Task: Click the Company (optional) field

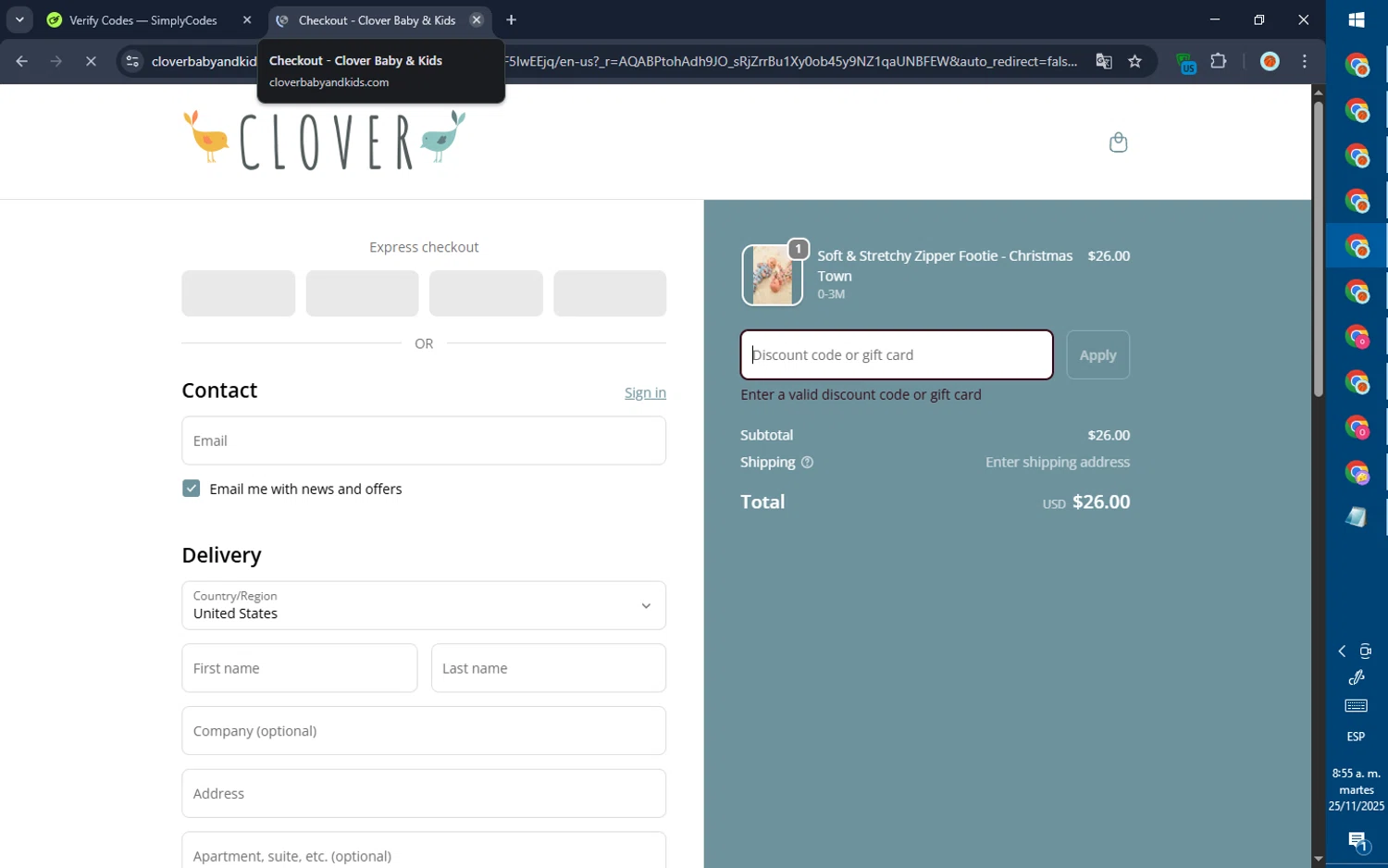Action: [424, 731]
